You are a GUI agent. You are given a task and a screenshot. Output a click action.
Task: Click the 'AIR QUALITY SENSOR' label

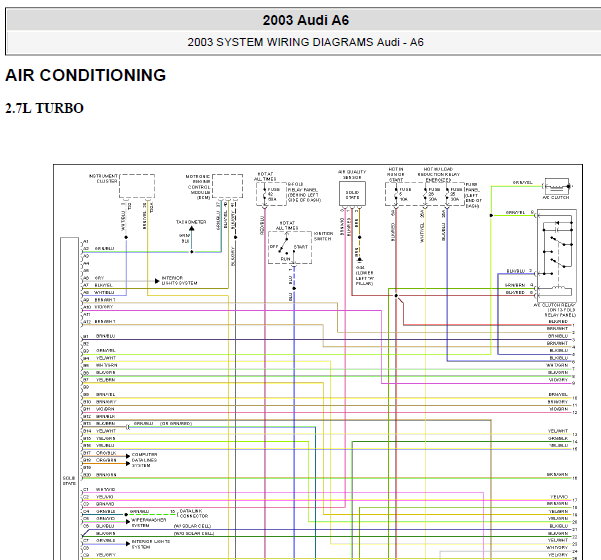click(352, 175)
